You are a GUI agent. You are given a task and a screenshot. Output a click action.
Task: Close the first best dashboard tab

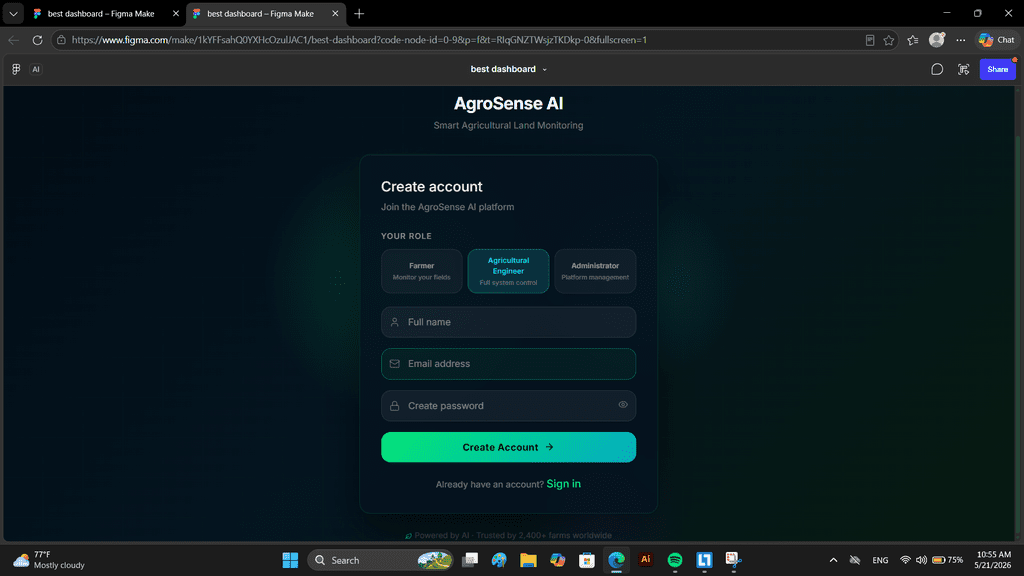click(176, 14)
